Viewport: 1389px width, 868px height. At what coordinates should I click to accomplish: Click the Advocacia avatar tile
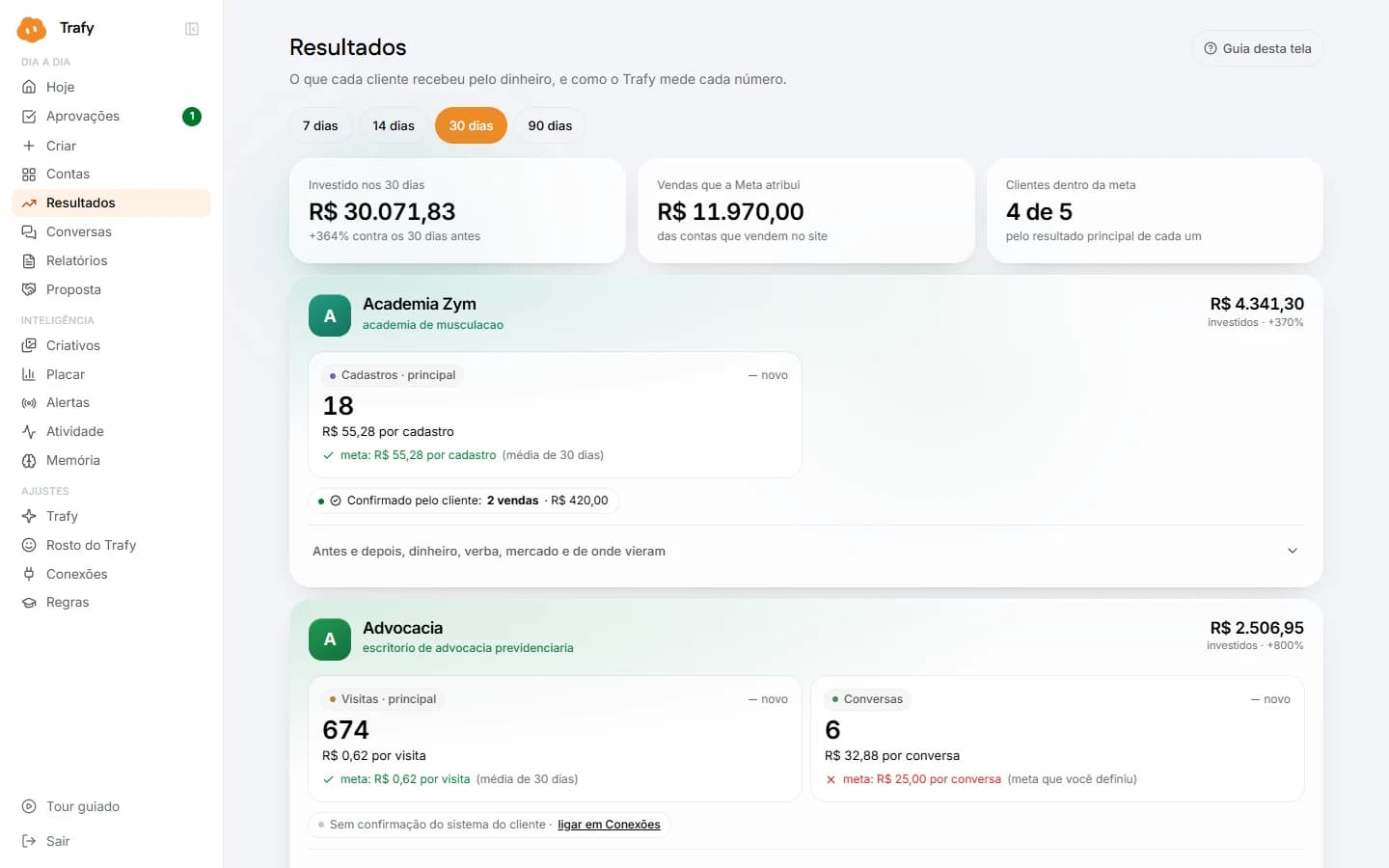[x=330, y=639]
